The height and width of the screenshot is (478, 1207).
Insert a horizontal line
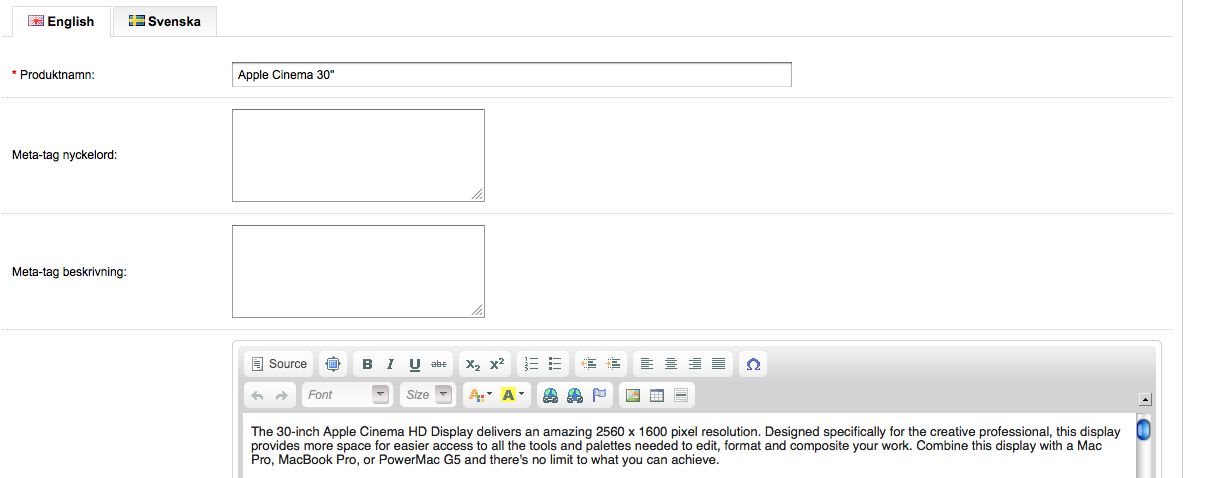[x=681, y=395]
